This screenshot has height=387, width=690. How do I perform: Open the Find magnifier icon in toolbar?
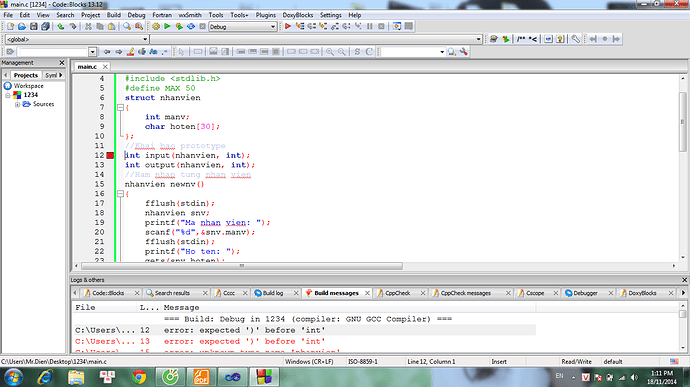click(x=127, y=27)
